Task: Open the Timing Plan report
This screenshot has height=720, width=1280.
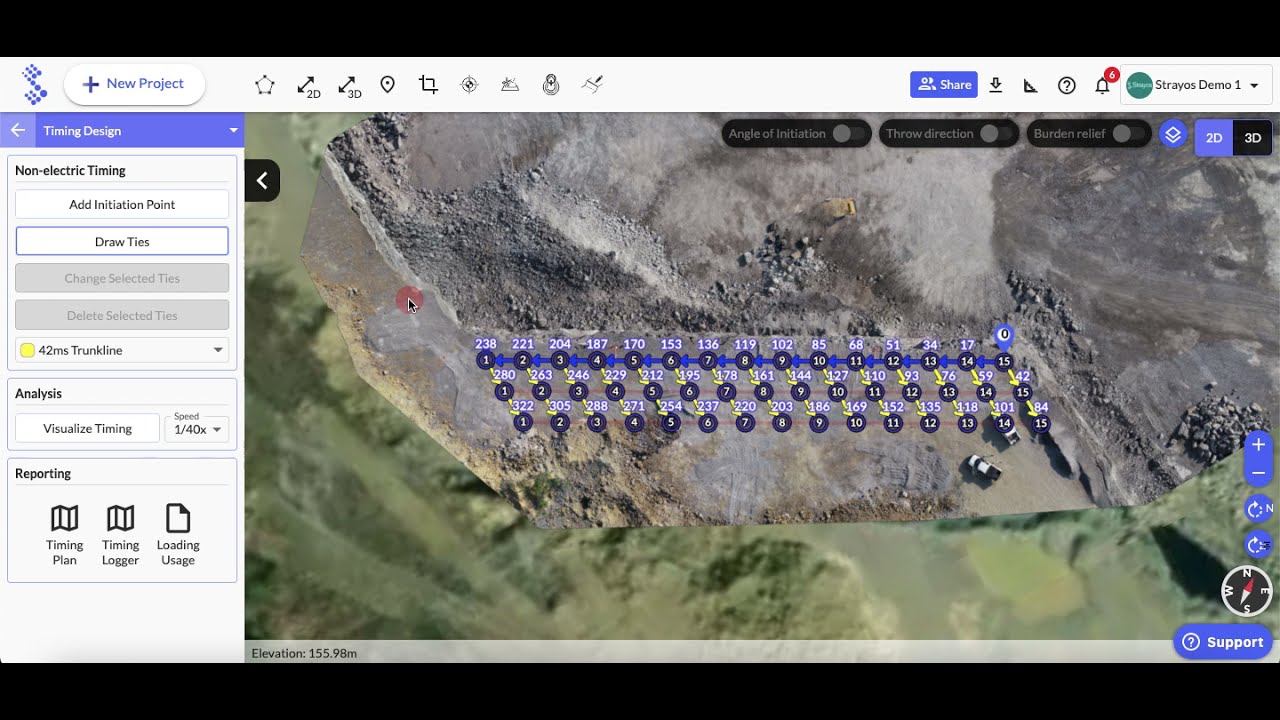Action: tap(64, 535)
